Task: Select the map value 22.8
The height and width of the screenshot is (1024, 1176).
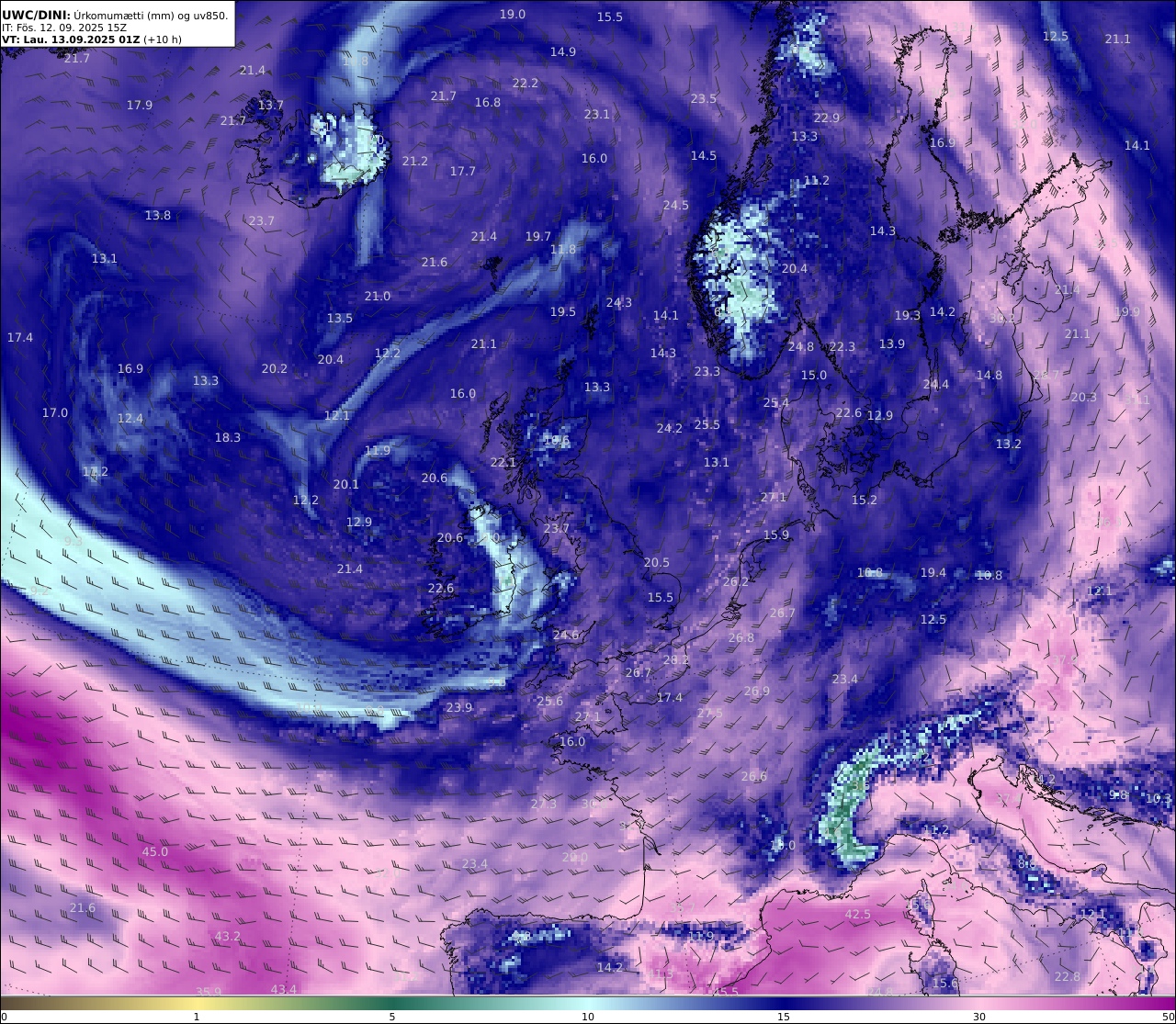Action: pyautogui.click(x=1068, y=976)
